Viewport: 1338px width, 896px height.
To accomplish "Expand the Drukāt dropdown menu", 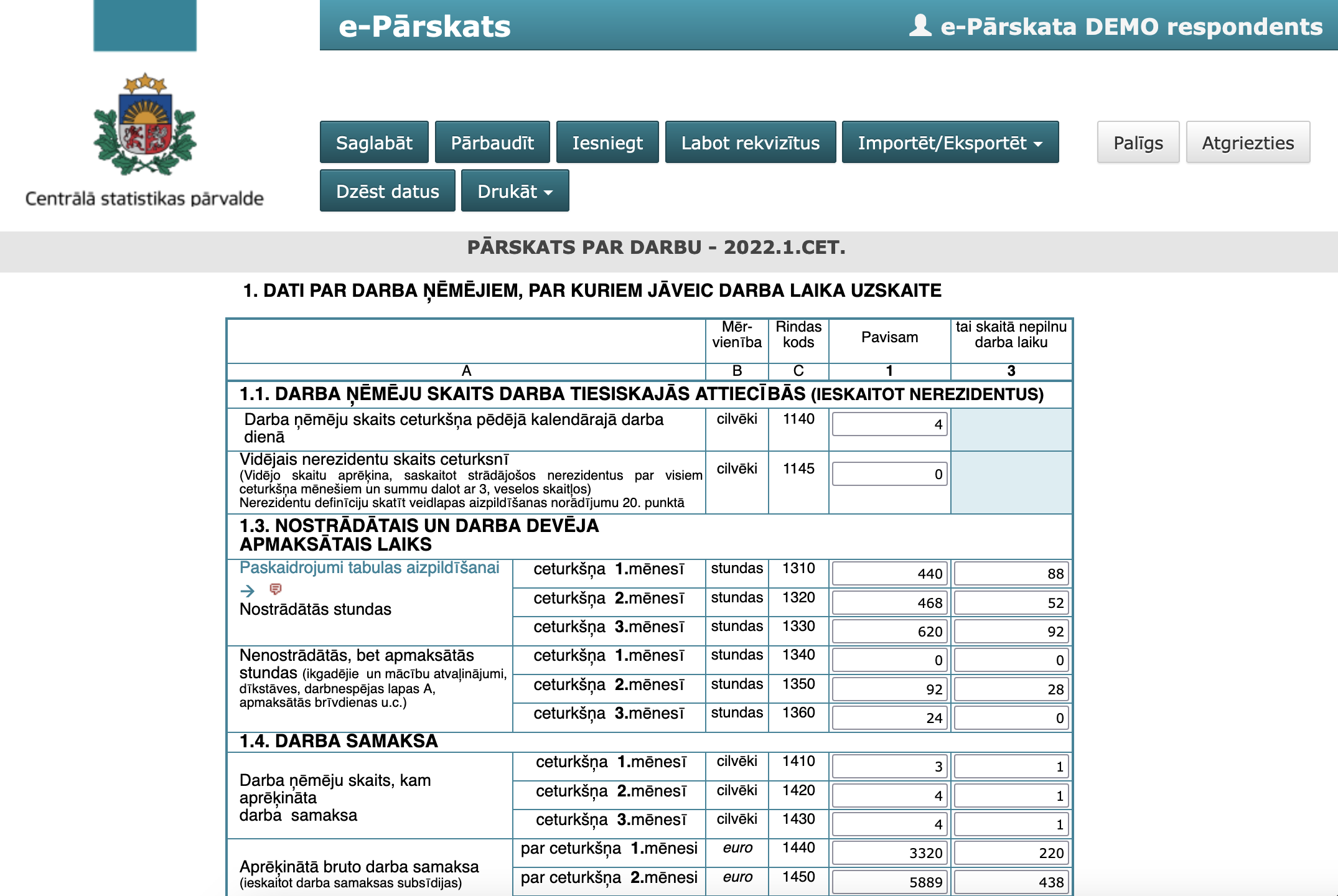I will 515,192.
